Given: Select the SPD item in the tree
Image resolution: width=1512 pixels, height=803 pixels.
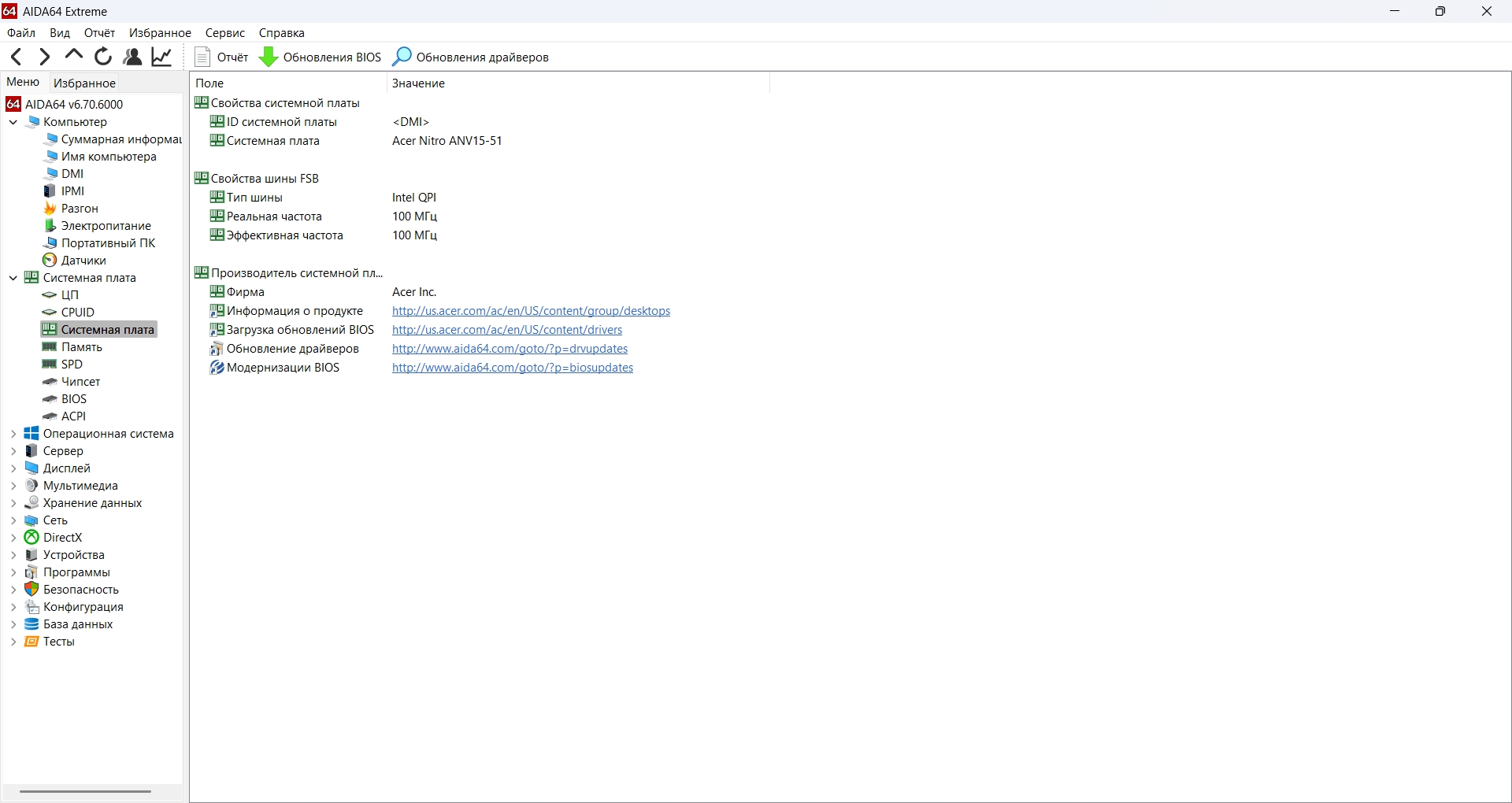Looking at the screenshot, I should coord(62,364).
